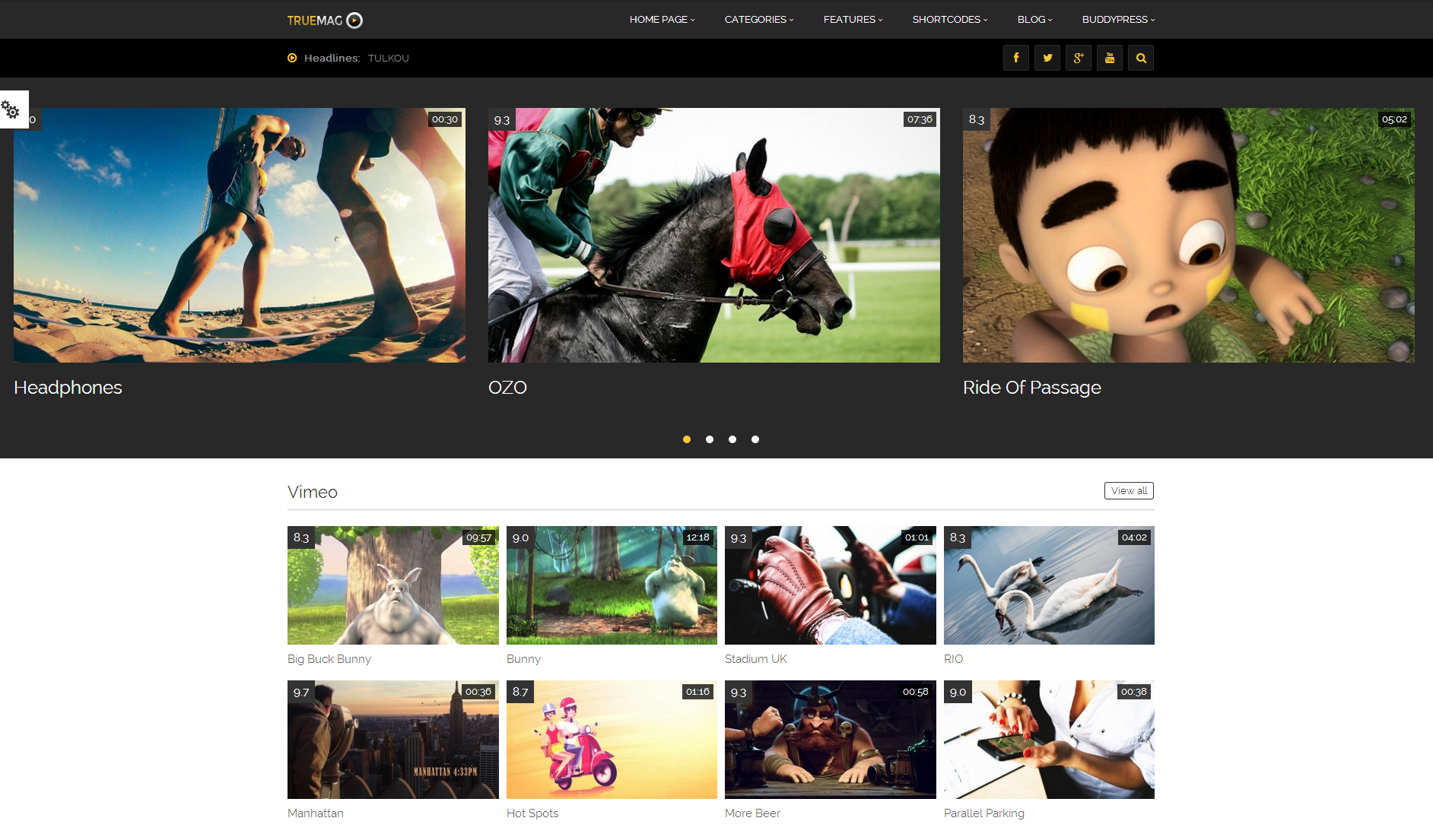1433x840 pixels.
Task: Open the Shortcodes menu item
Action: [949, 20]
